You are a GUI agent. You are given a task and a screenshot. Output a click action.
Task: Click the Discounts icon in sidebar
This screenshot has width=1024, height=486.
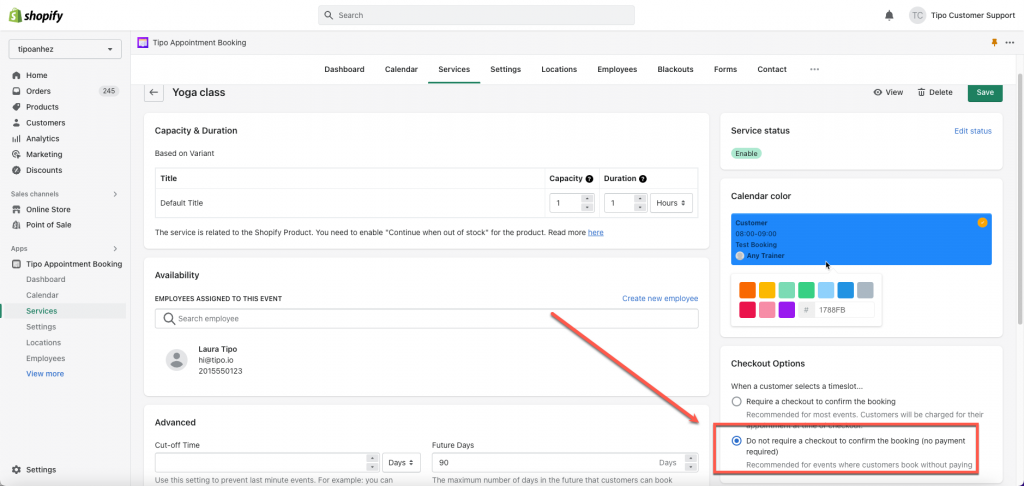16,170
